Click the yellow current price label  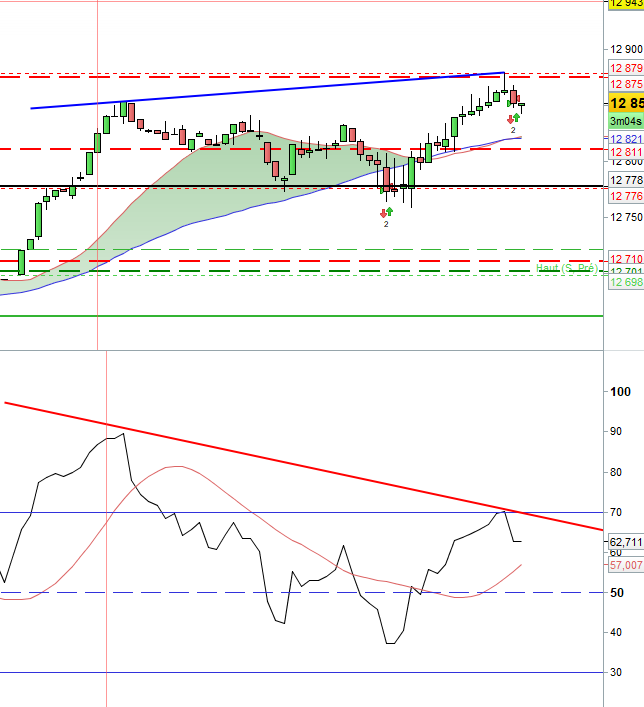626,103
